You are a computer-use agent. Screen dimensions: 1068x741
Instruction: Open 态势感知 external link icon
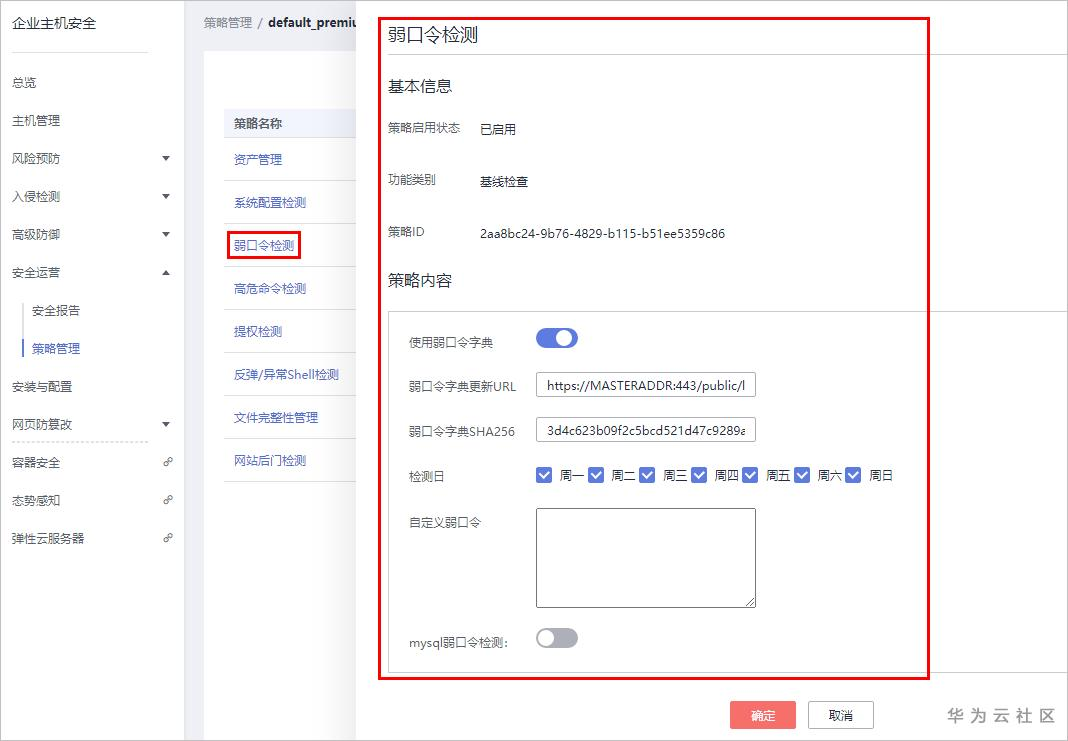point(168,500)
